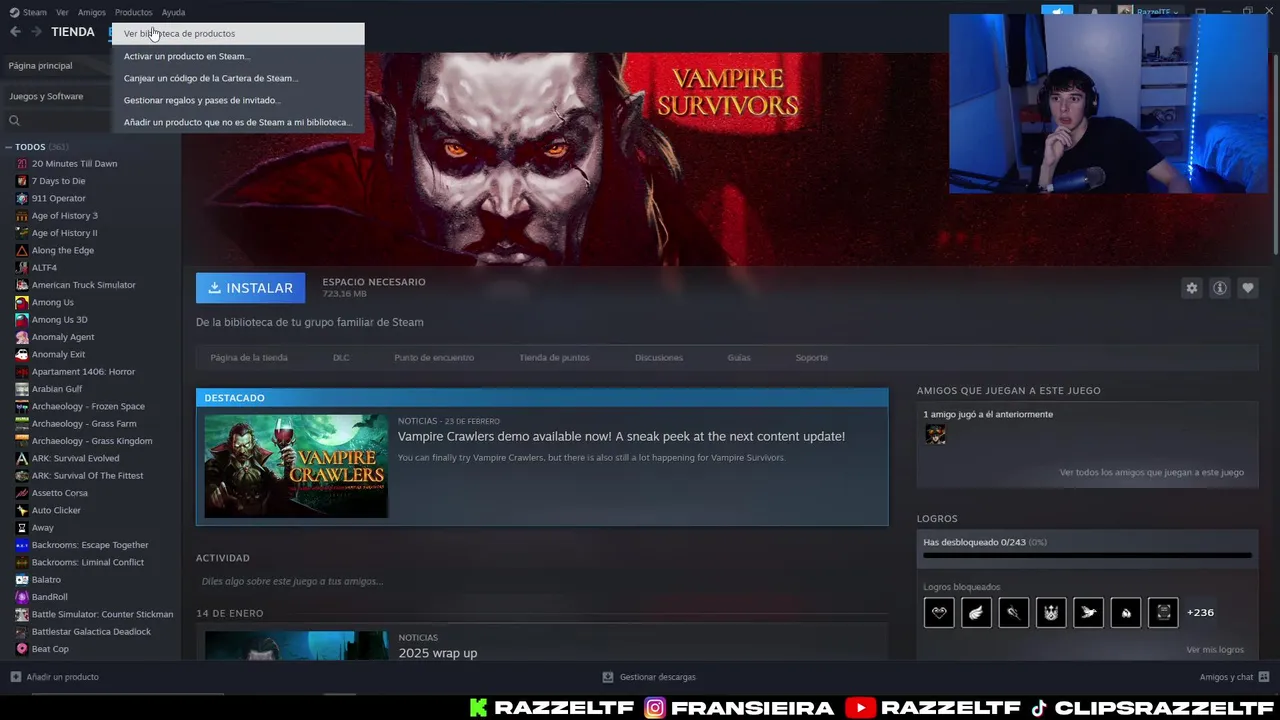Click the BandRoll game icon
Screen dimensions: 1280x720
22,597
